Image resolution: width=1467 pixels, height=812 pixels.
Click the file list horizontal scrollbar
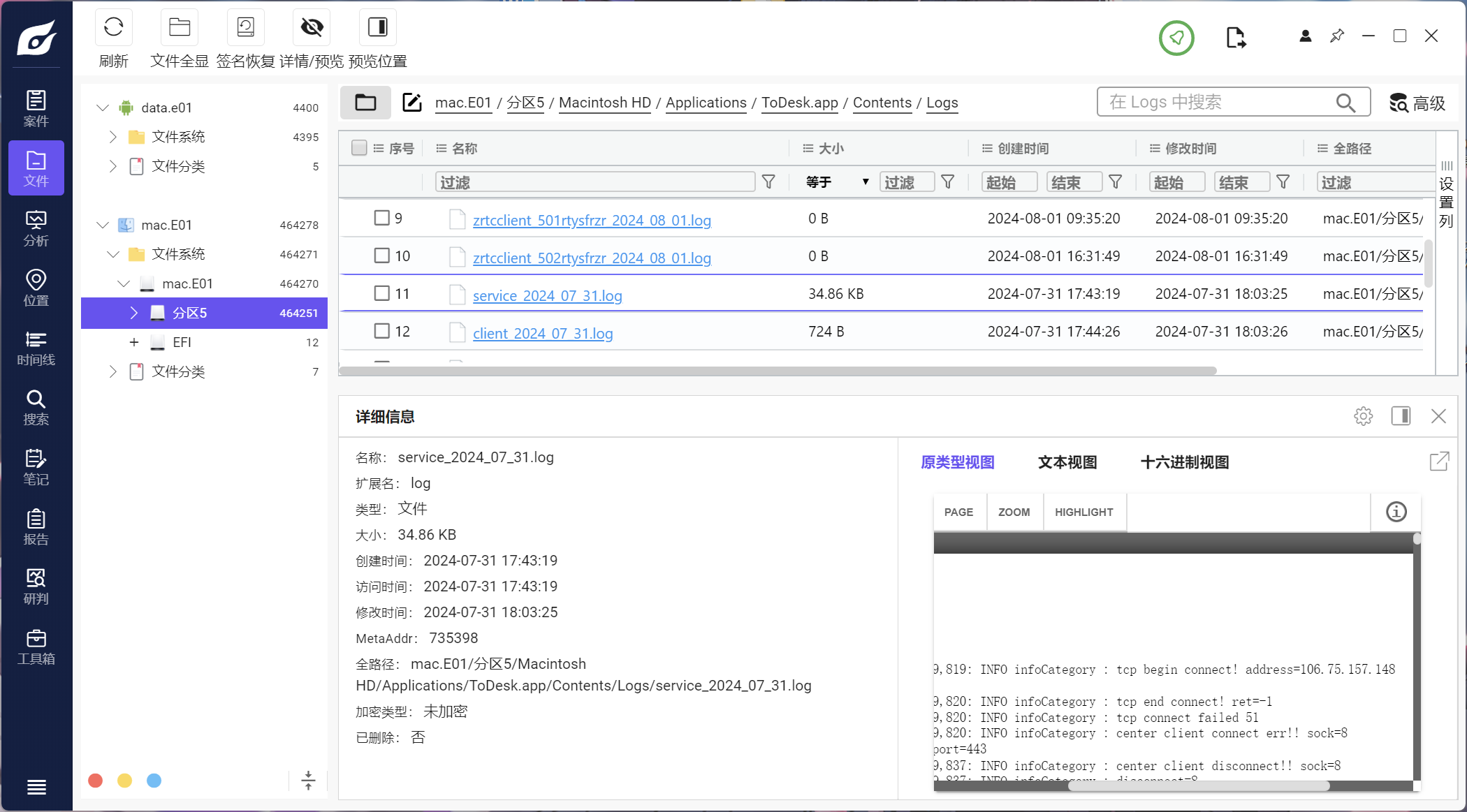(778, 371)
